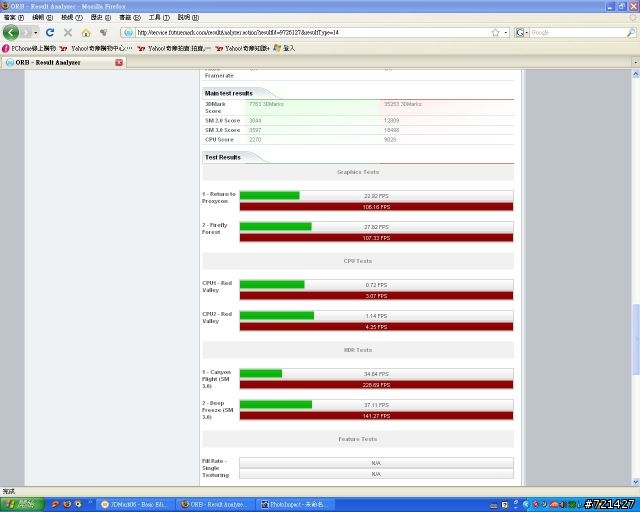Switch to the ORB - Result Analyzer taskbar button
Viewport: 640px width, 512px height.
point(216,504)
